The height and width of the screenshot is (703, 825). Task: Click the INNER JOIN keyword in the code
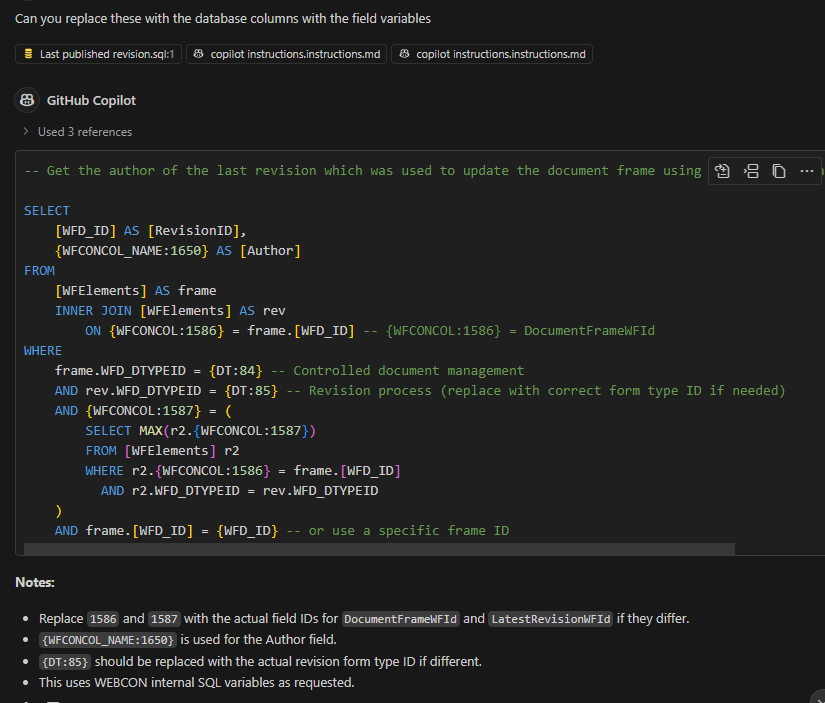[93, 310]
